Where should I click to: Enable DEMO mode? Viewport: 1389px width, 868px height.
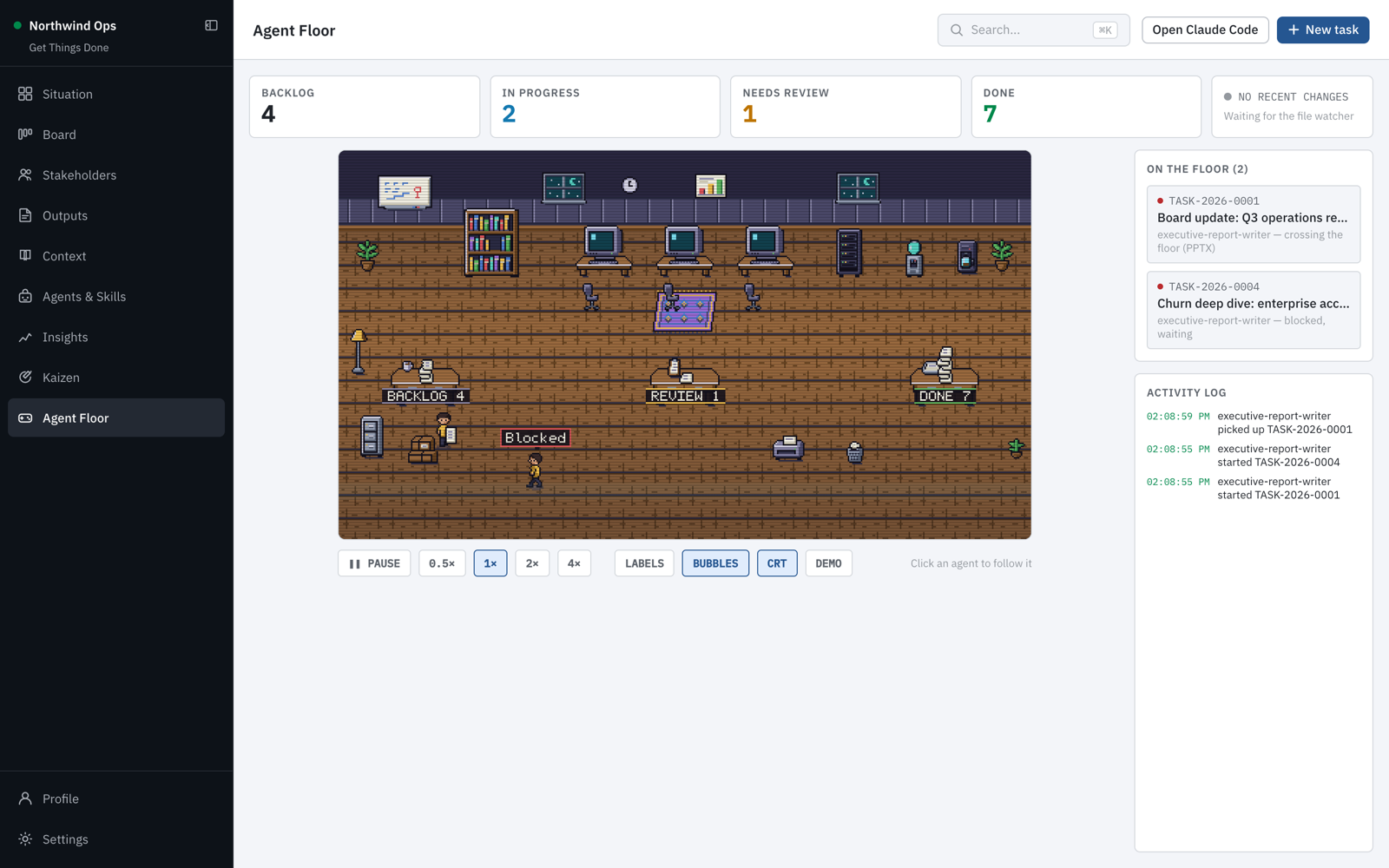pyautogui.click(x=828, y=563)
